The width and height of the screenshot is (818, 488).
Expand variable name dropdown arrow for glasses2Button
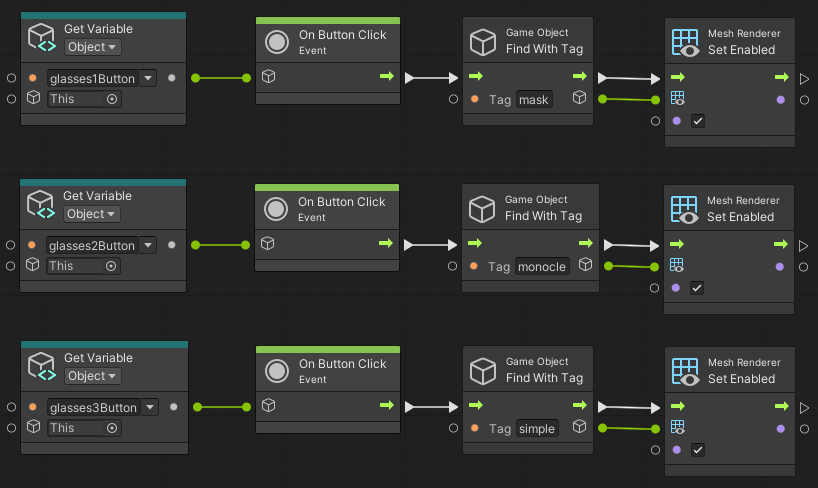click(148, 245)
